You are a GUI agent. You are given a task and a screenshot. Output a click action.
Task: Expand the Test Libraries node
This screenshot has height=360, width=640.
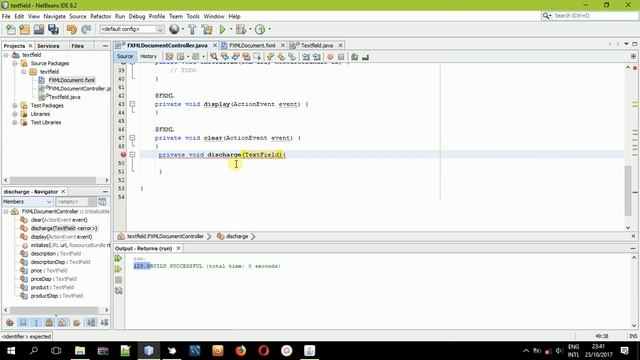[x=15, y=122]
